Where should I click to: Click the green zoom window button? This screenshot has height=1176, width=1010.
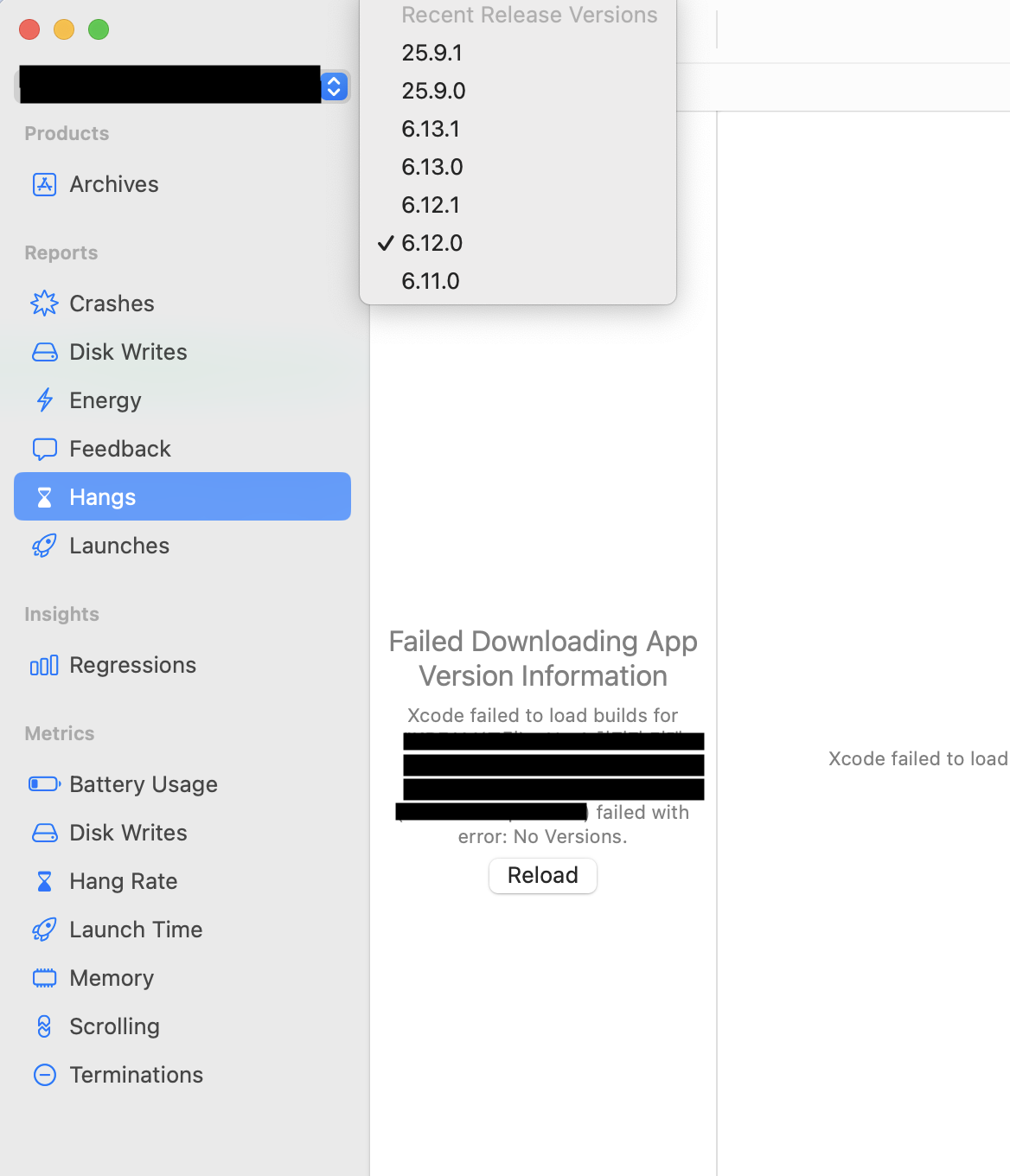click(x=99, y=29)
